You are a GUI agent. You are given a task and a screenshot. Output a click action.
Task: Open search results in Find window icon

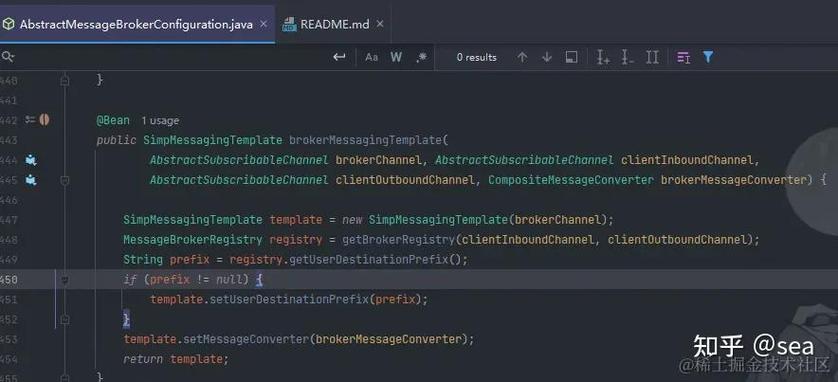pos(571,57)
